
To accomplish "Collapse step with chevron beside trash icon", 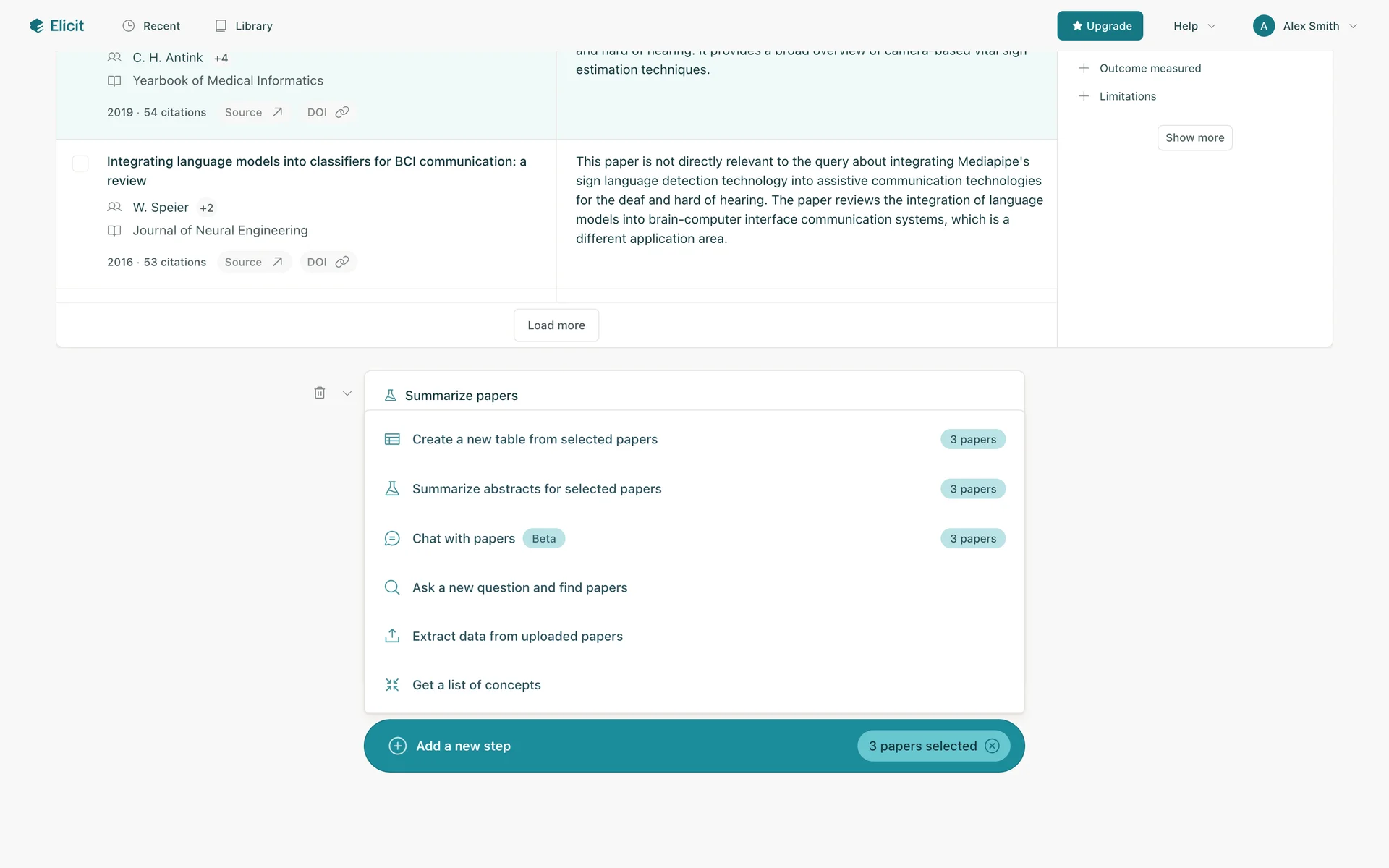I will click(x=347, y=393).
